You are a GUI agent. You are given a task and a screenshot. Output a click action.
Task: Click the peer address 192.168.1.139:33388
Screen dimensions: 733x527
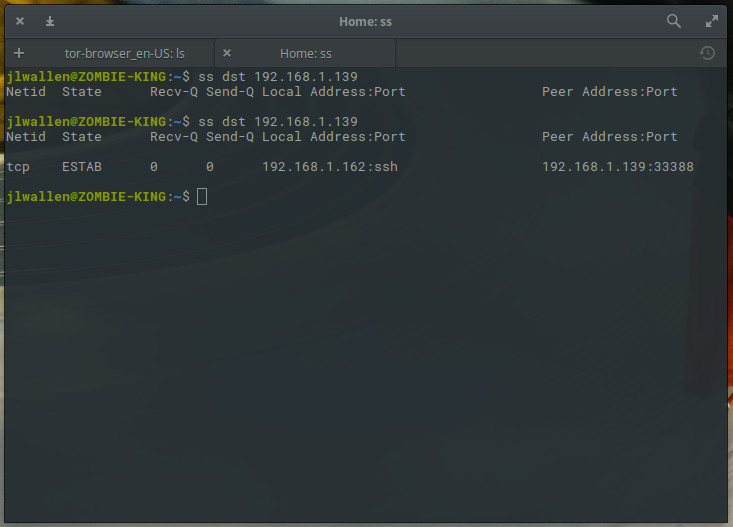click(617, 167)
